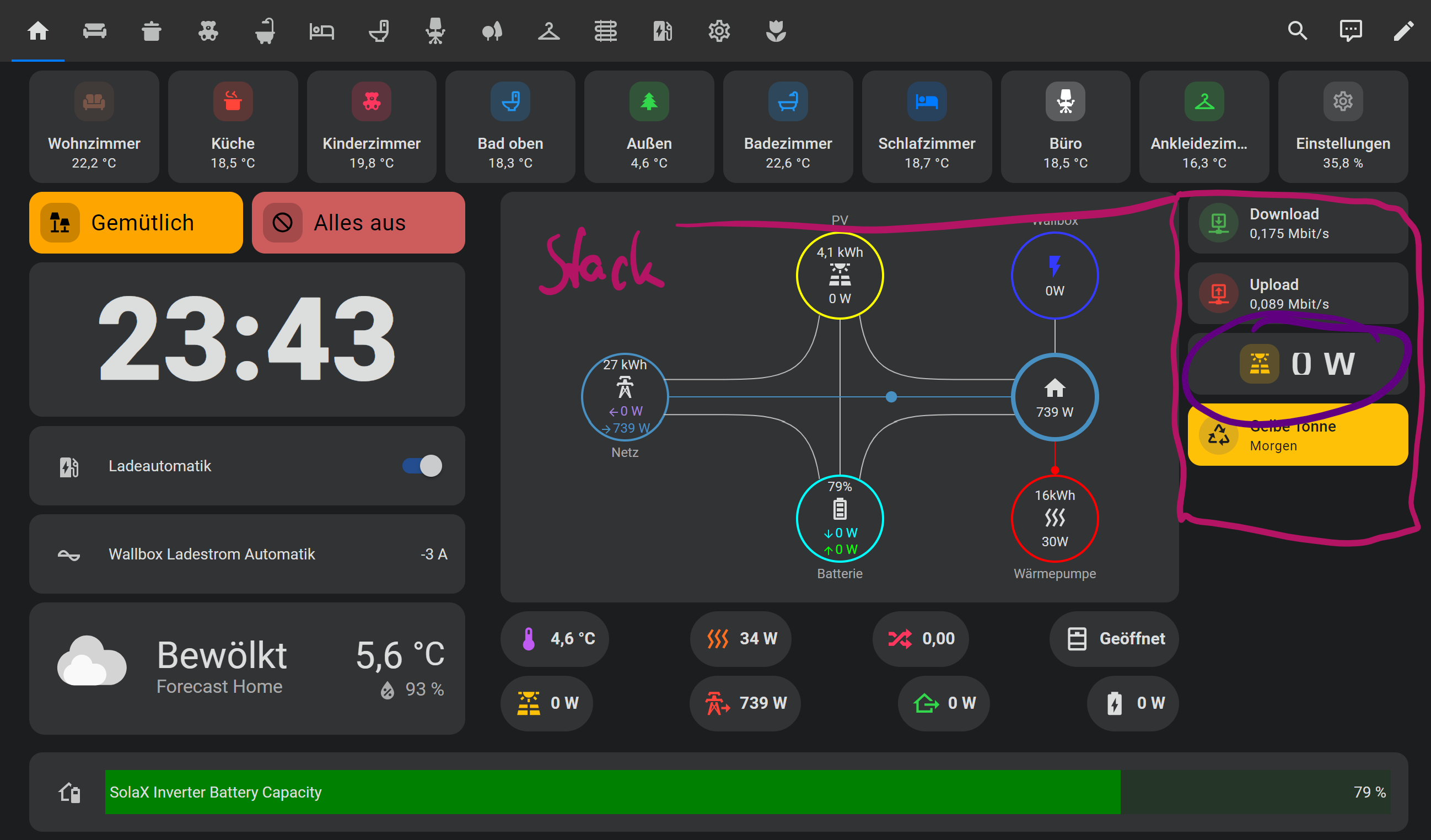Toggle the Ladeautomatik switch
Image resolution: width=1431 pixels, height=840 pixels.
point(422,466)
